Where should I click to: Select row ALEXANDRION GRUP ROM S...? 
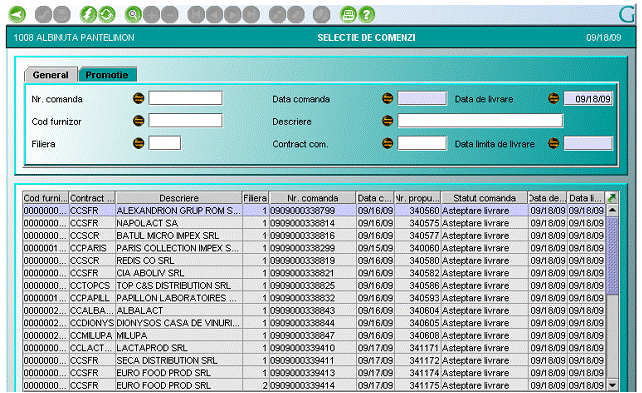314,210
